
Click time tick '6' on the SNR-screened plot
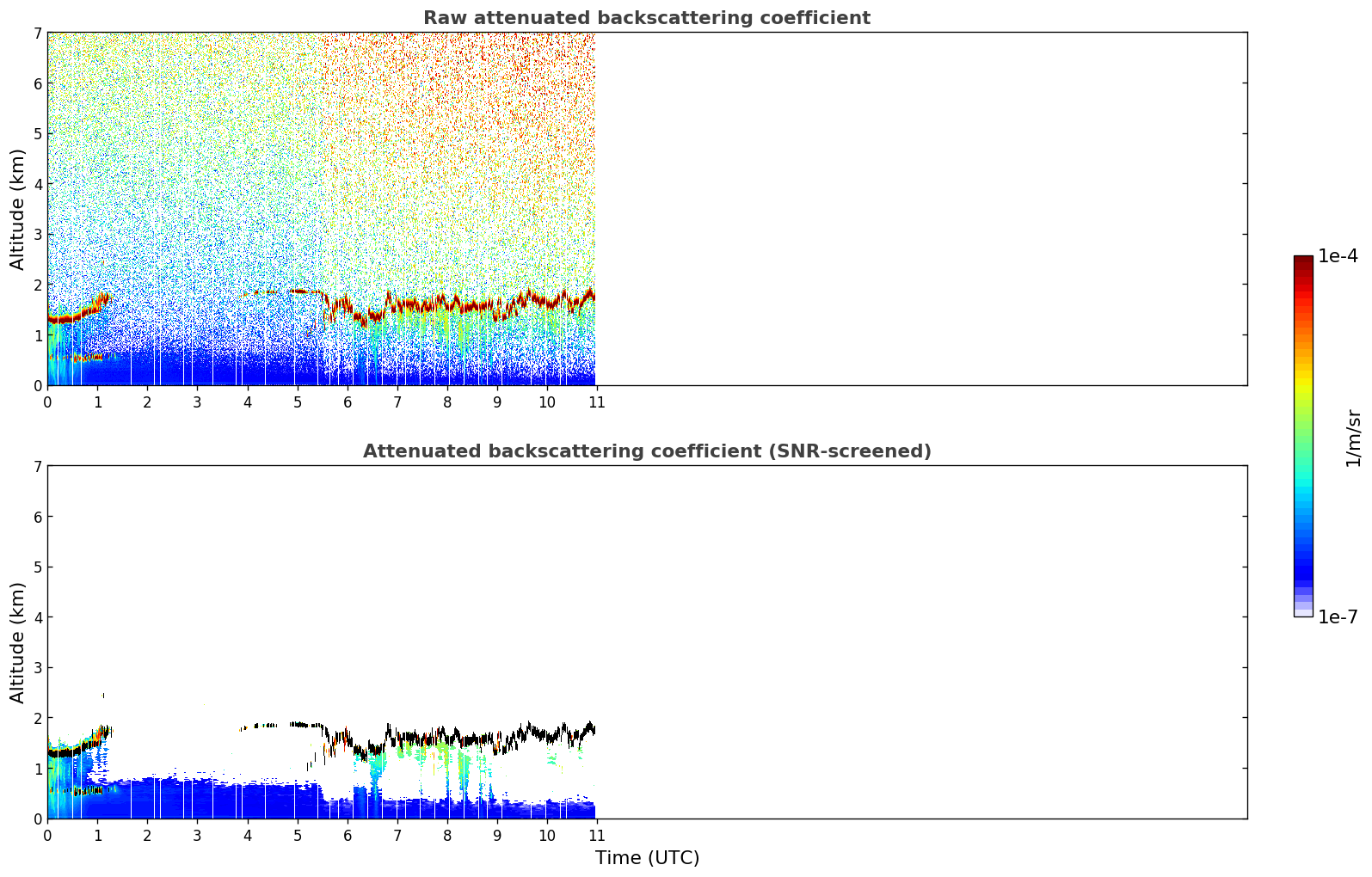click(348, 836)
